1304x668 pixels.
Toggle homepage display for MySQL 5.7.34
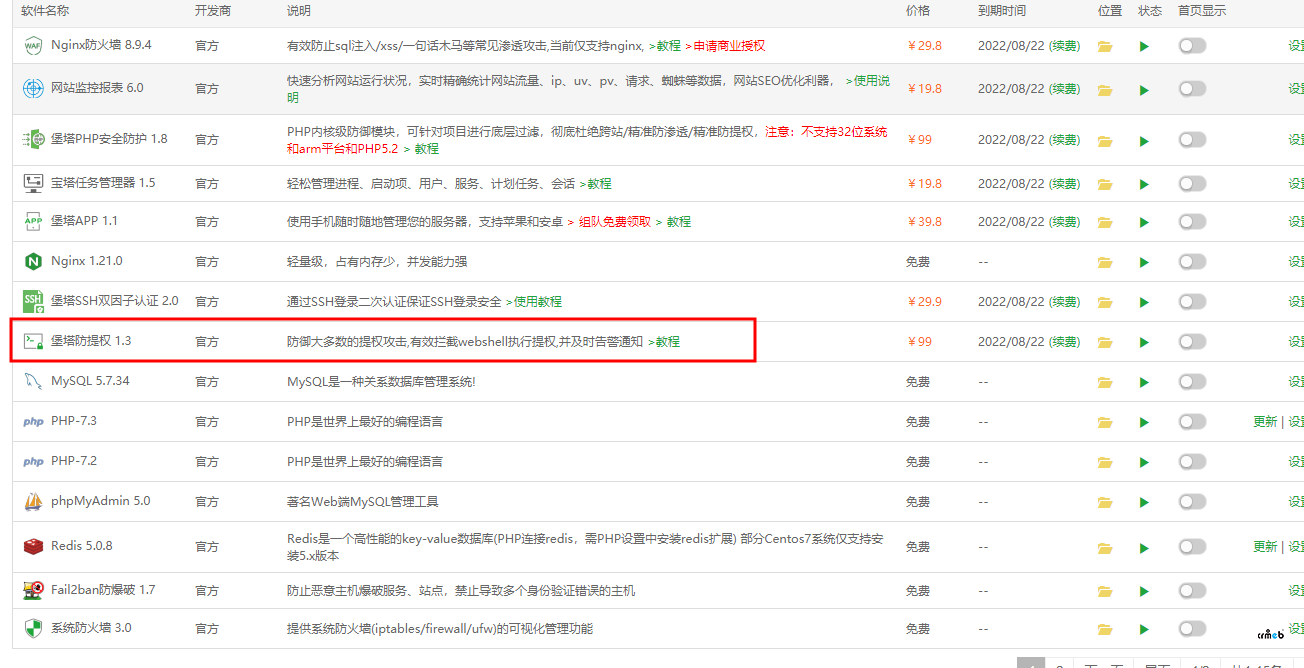[1192, 381]
